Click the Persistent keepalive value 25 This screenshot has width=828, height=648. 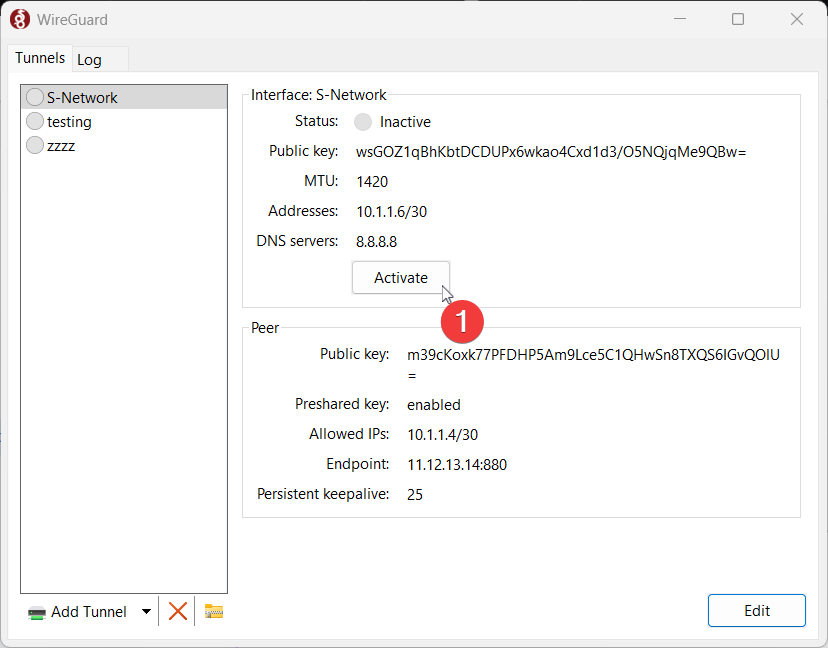click(x=415, y=495)
